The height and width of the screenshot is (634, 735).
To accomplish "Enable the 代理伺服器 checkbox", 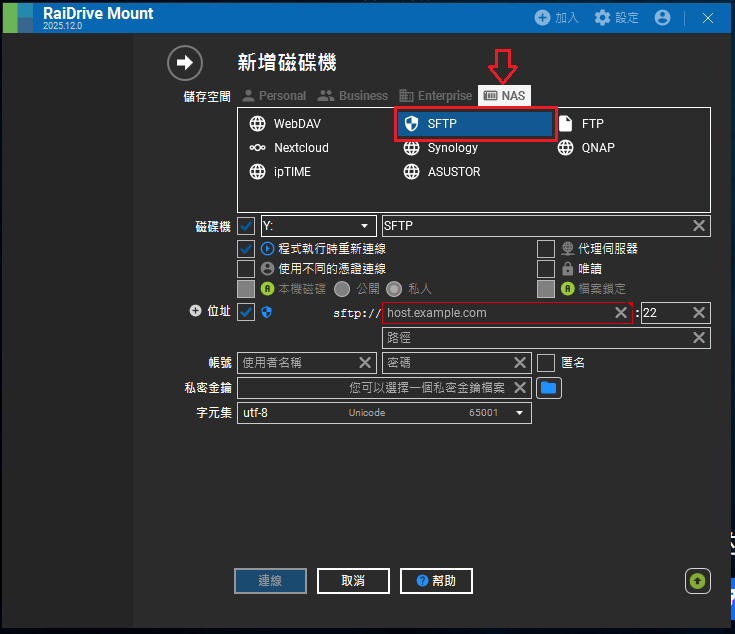I will click(x=546, y=249).
